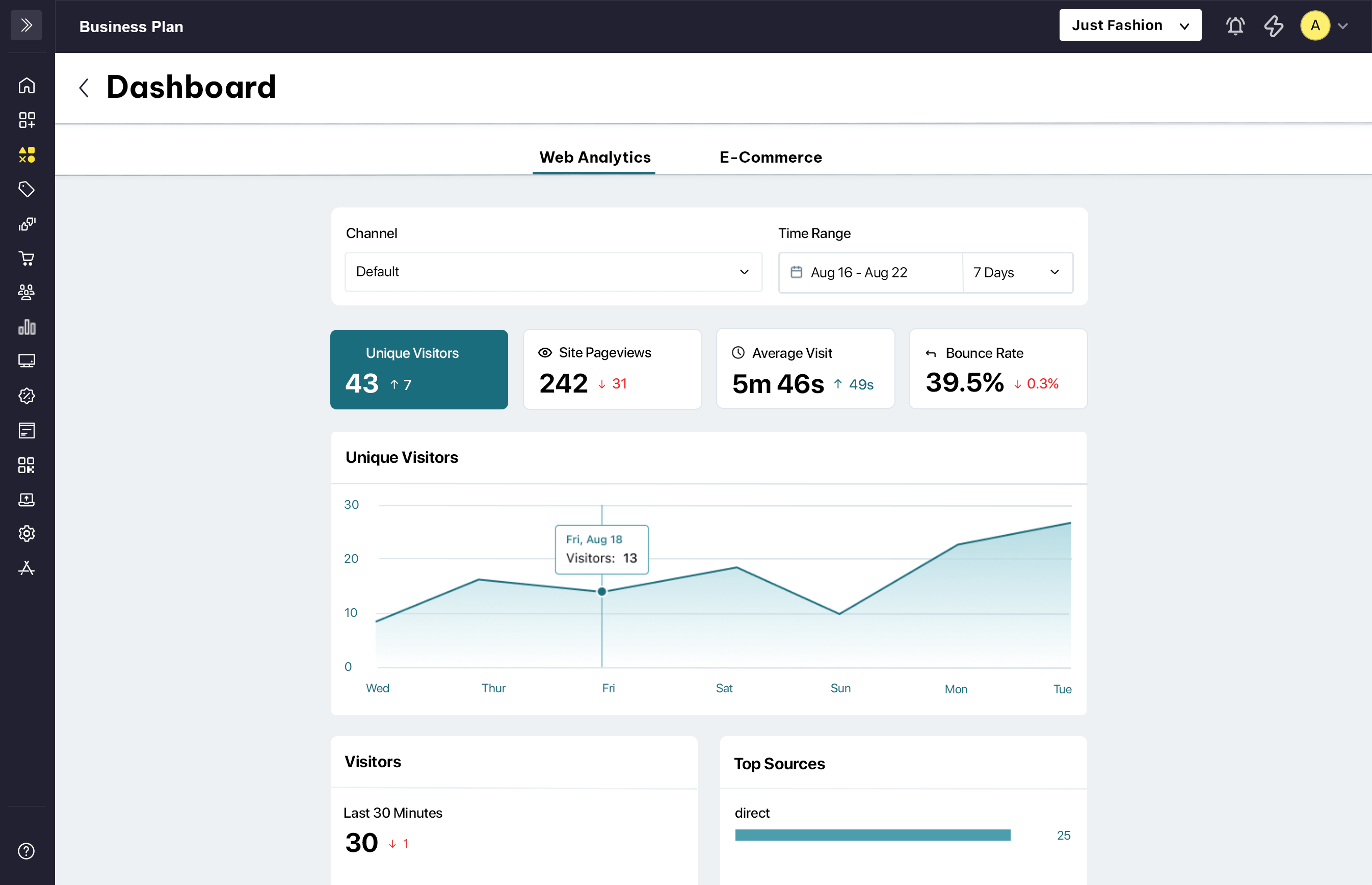Click the Aug 16 - Aug 22 date field

(870, 272)
